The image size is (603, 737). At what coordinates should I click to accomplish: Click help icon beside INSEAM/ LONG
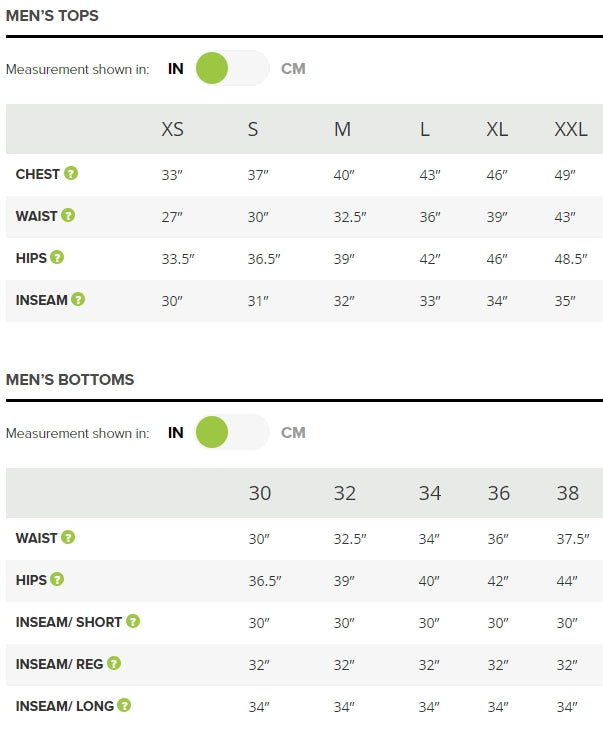124,705
